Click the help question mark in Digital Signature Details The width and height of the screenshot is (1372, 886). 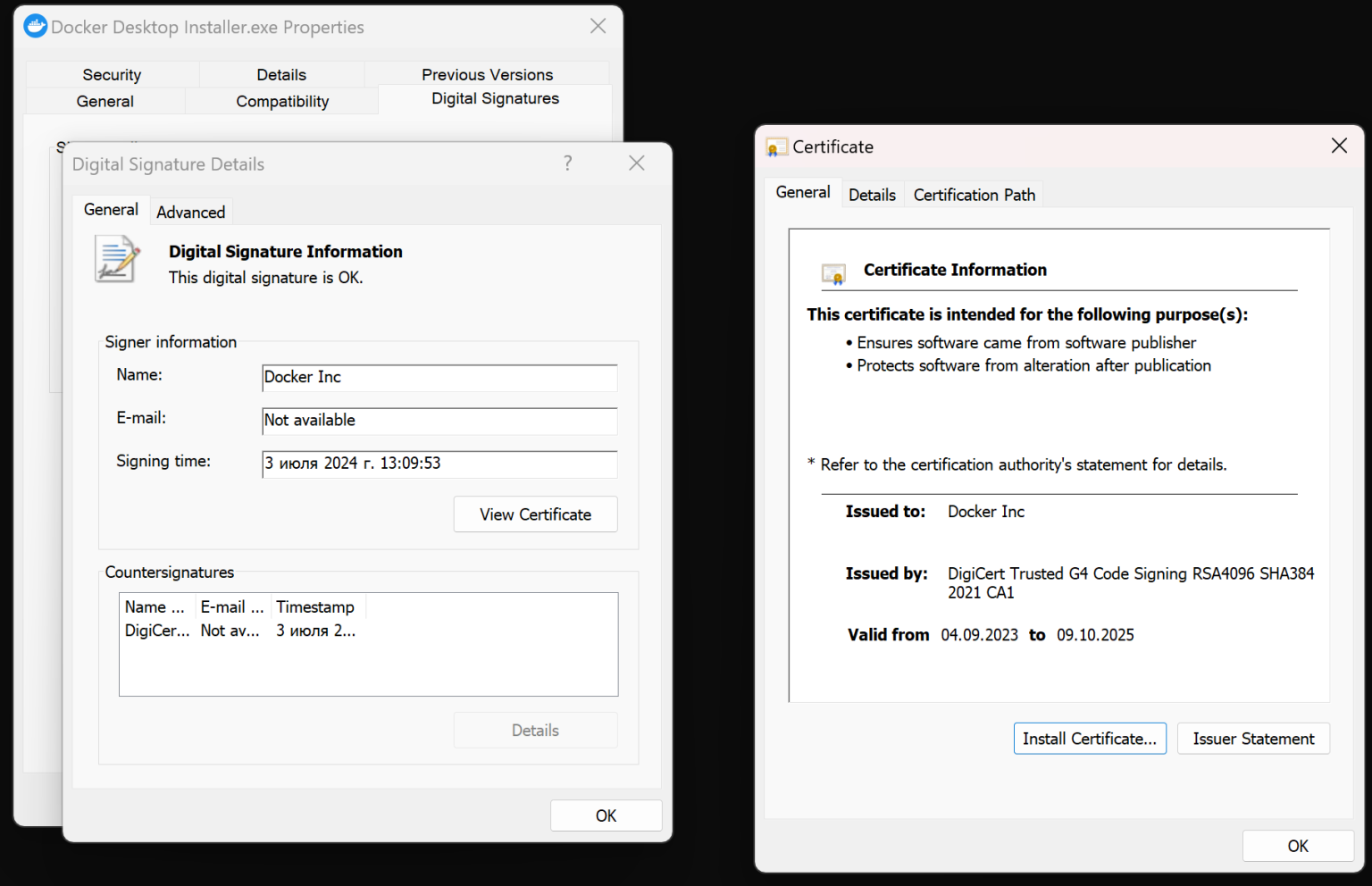[567, 163]
